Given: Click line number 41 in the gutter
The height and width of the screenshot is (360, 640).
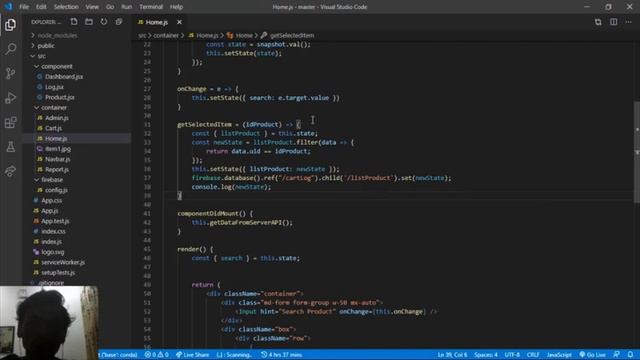Looking at the screenshot, I should 147,213.
